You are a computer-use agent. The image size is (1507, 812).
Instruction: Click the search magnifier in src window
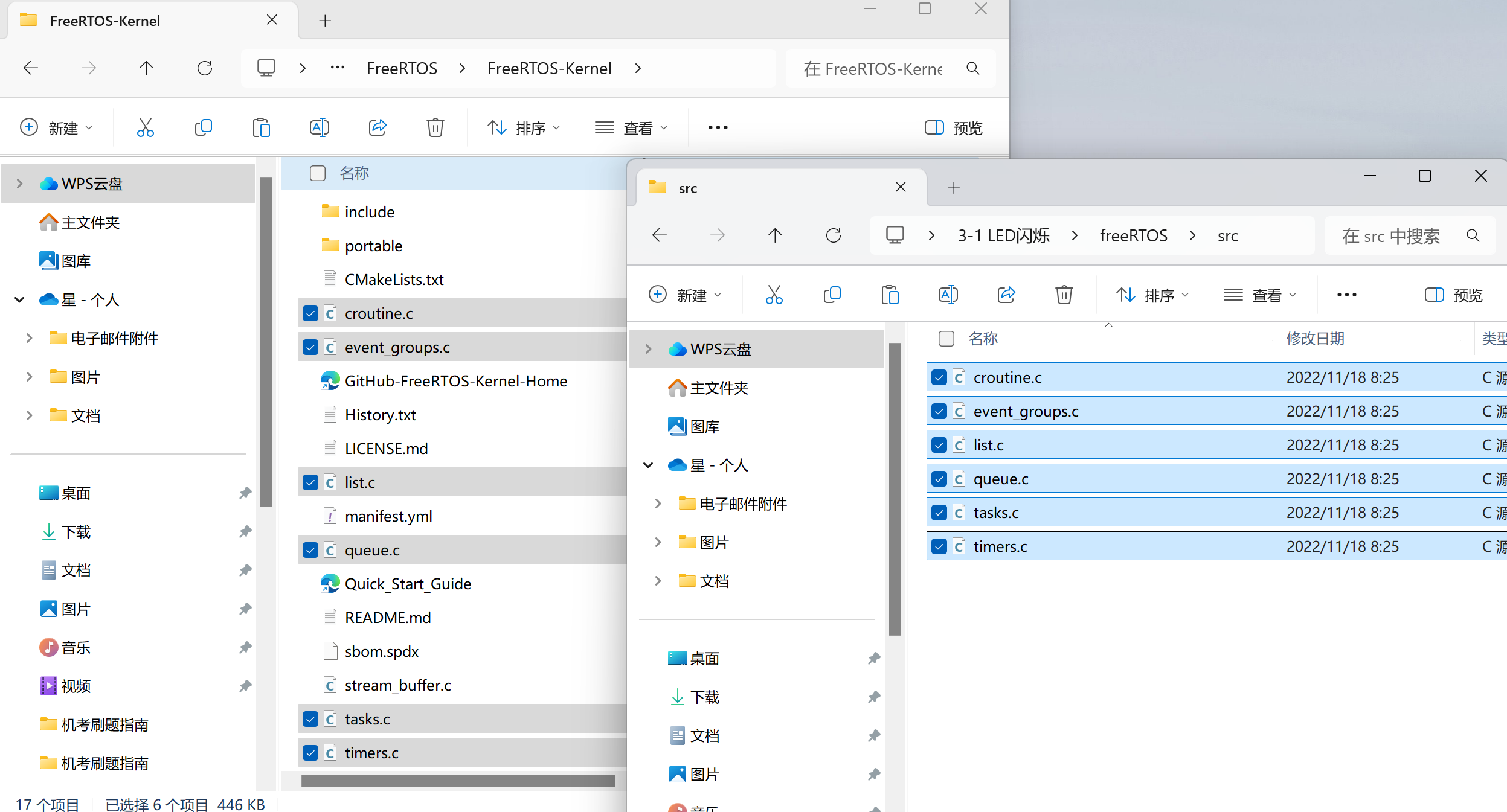[x=1473, y=235]
